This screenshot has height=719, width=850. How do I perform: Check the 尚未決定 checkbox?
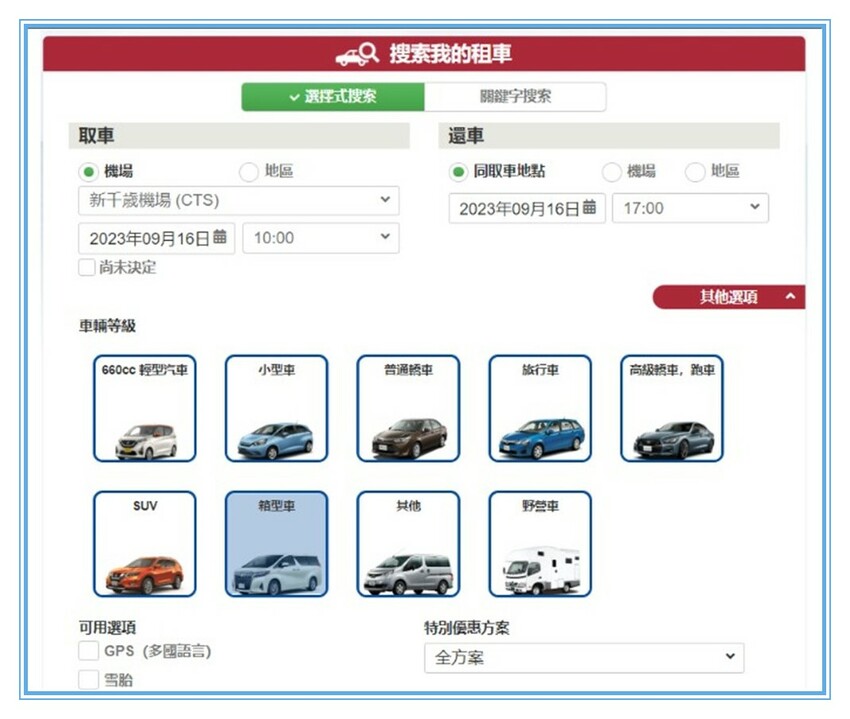(x=87, y=268)
